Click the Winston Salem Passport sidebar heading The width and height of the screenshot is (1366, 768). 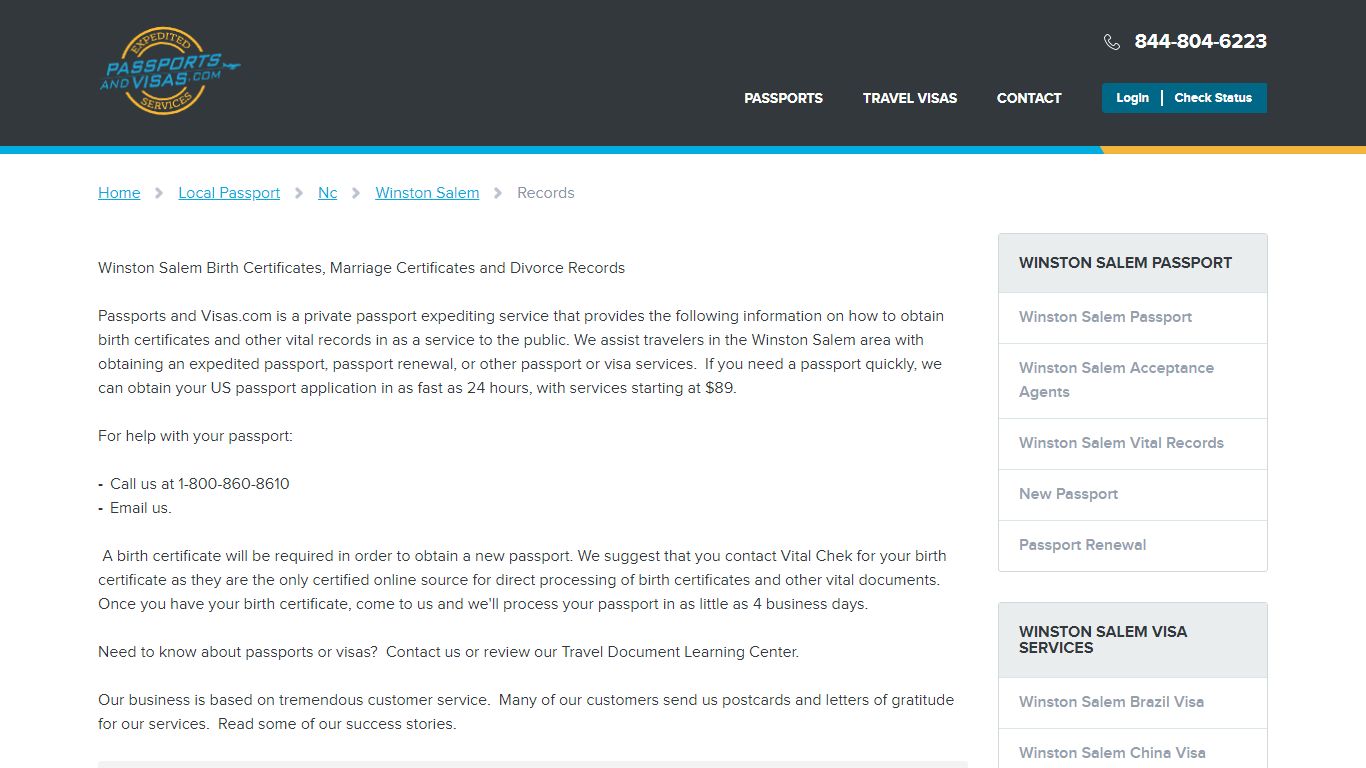click(x=1125, y=263)
